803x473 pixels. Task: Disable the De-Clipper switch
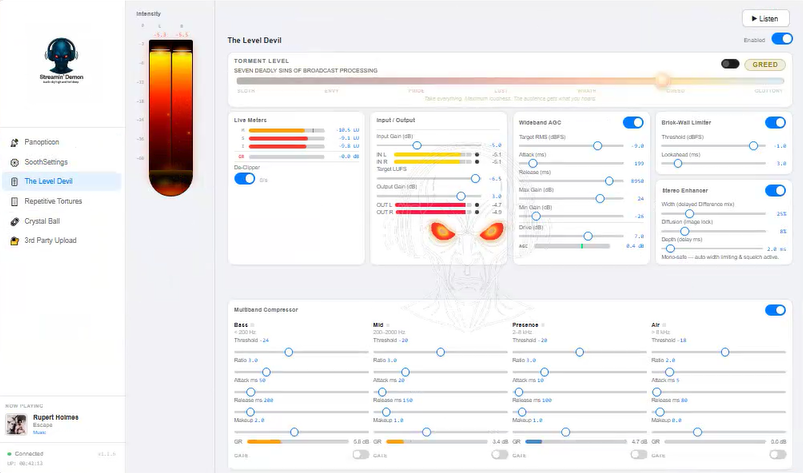[244, 179]
